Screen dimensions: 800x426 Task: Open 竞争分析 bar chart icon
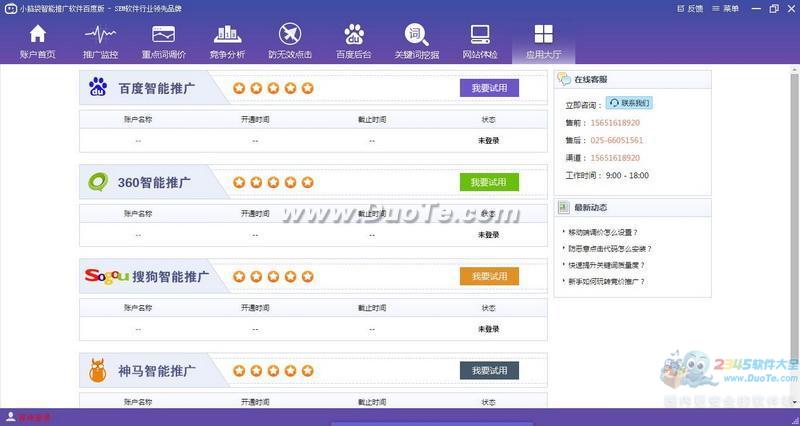point(227,35)
